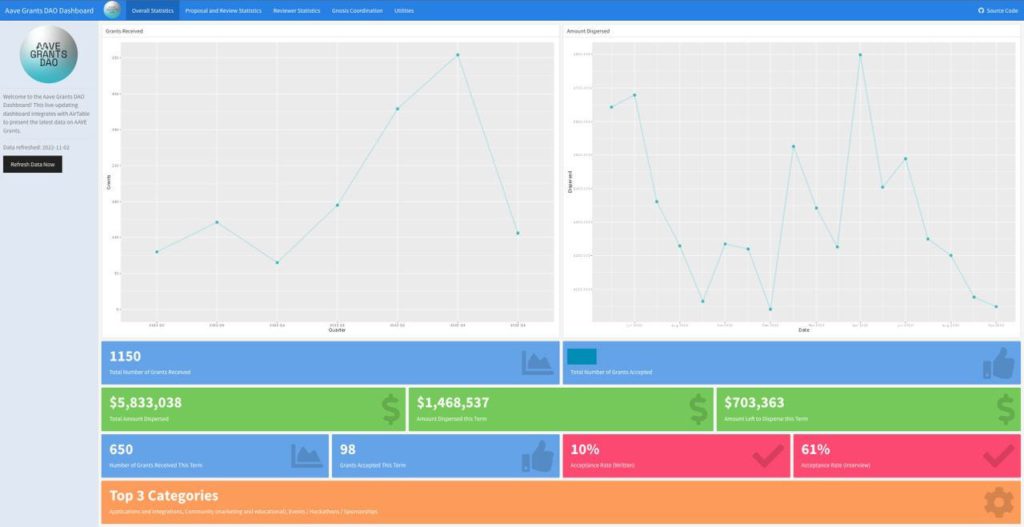This screenshot has width=1024, height=527.
Task: Open the Source Code link
Action: pos(998,10)
